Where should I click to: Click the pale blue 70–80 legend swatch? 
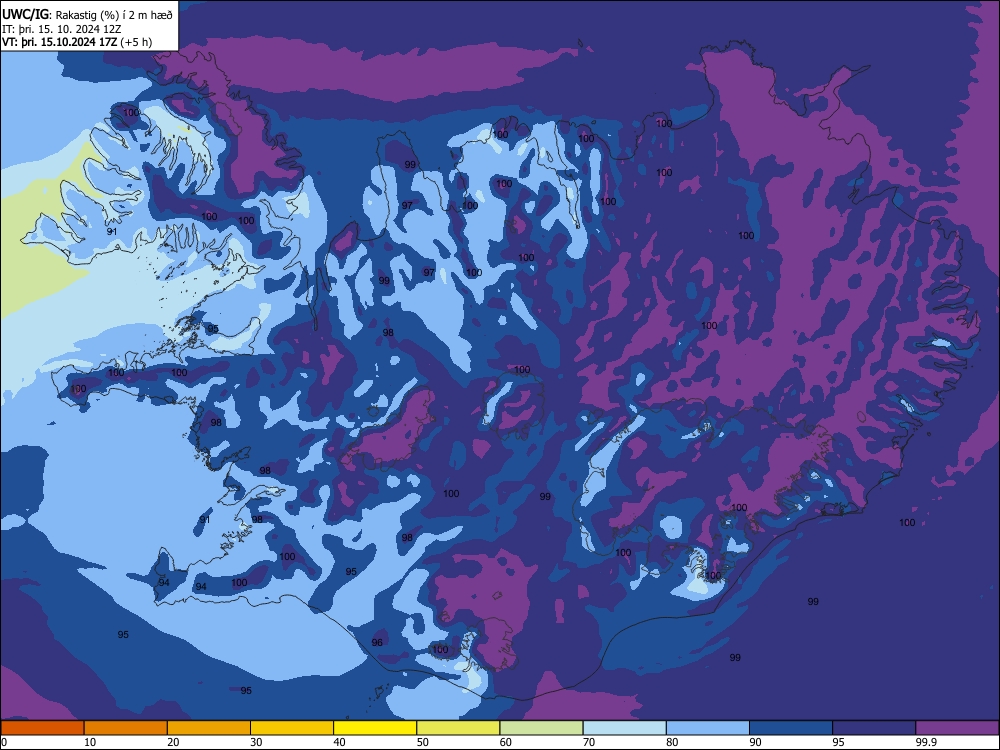tap(624, 728)
